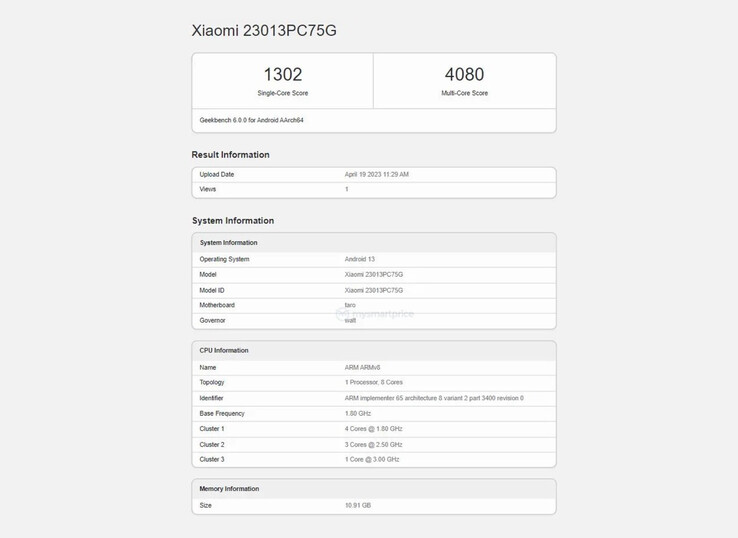The height and width of the screenshot is (538, 738).
Task: Select the Android 13 operating system value
Action: (360, 259)
